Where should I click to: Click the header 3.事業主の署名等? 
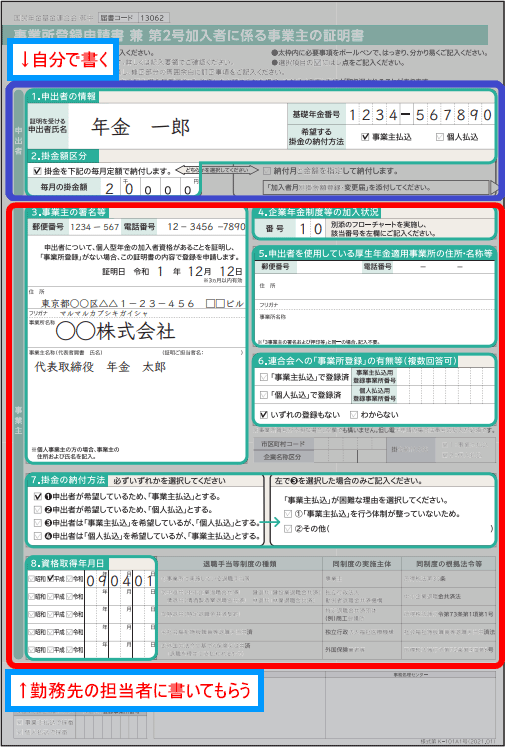tap(68, 212)
